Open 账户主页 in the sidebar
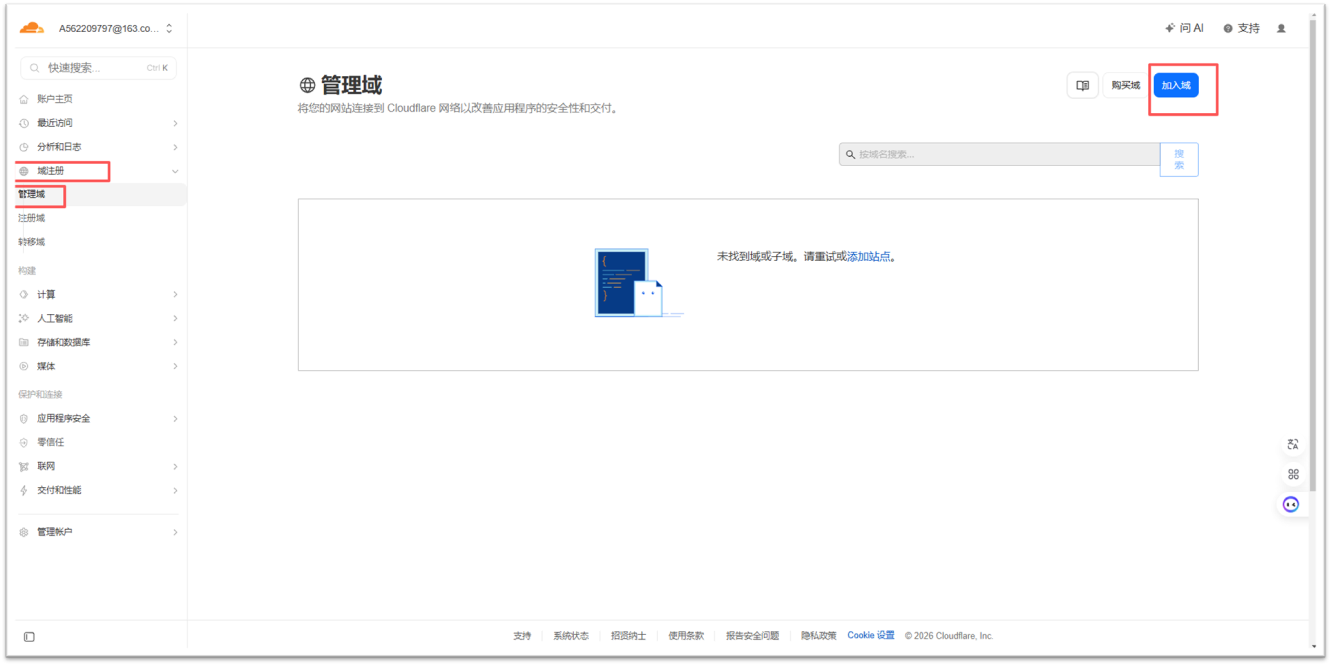Image resolution: width=1332 pixels, height=666 pixels. coord(55,99)
